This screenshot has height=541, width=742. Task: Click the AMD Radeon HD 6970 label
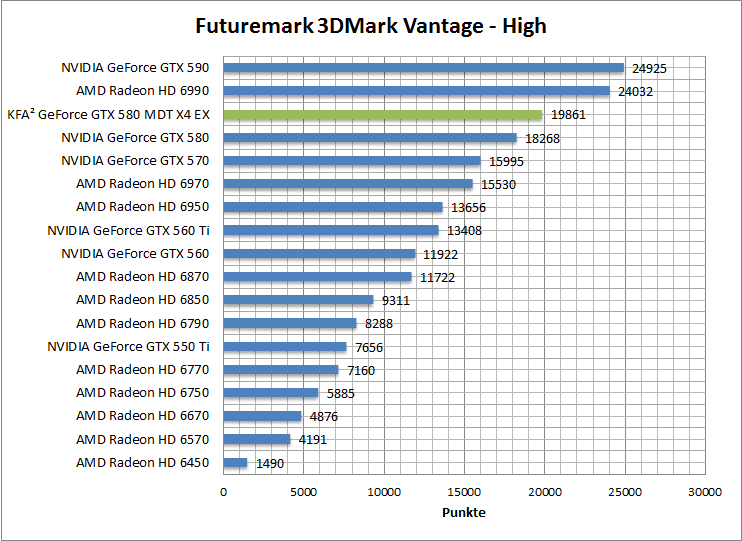(x=142, y=183)
